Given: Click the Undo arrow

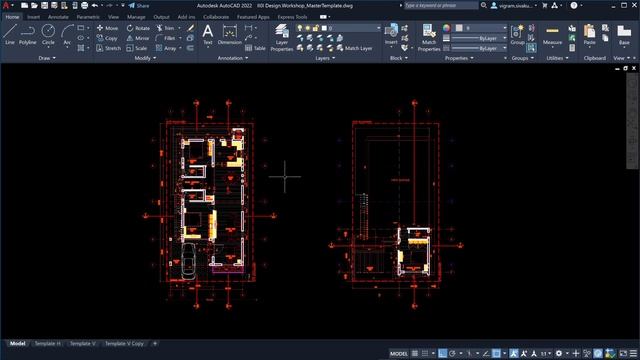Looking at the screenshot, I should (x=95, y=6).
